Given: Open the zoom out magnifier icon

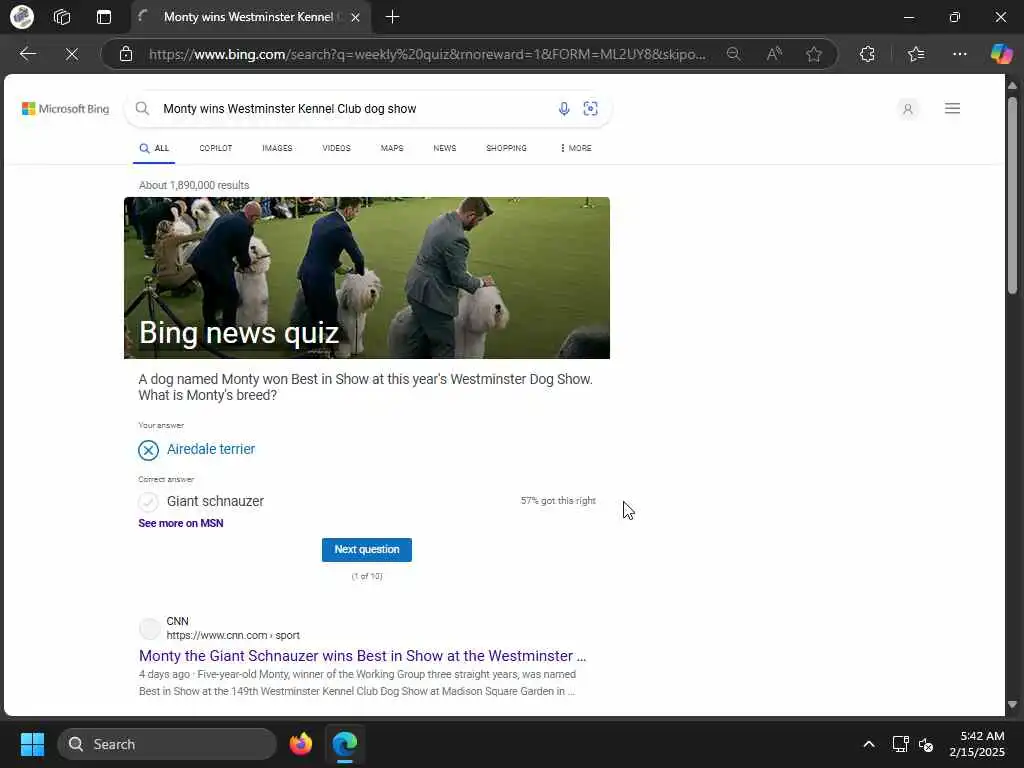Looking at the screenshot, I should [x=734, y=54].
